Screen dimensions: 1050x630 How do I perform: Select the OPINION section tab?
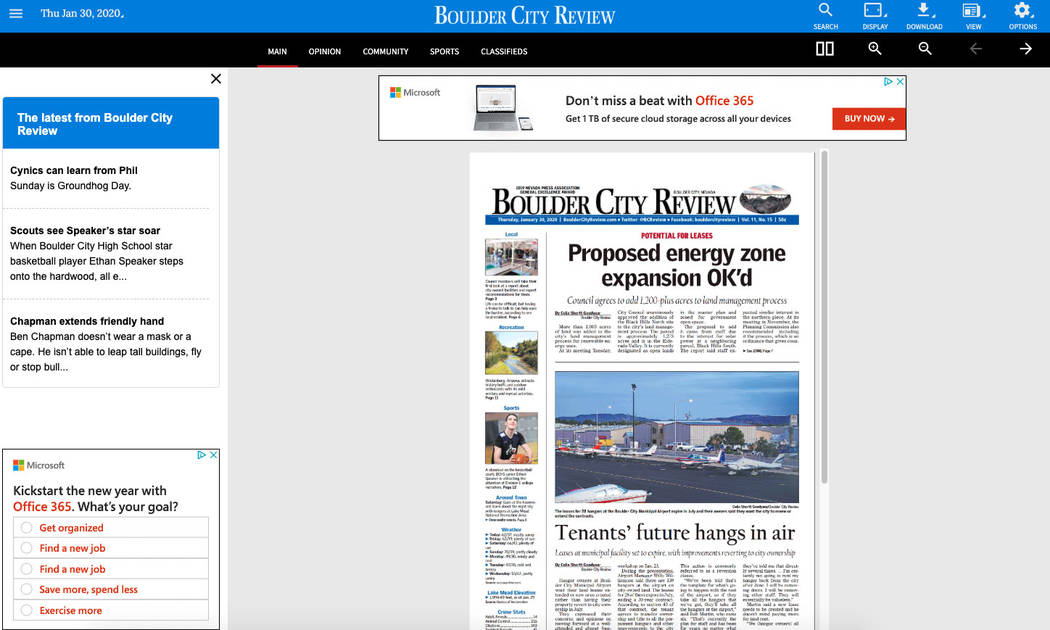click(325, 52)
